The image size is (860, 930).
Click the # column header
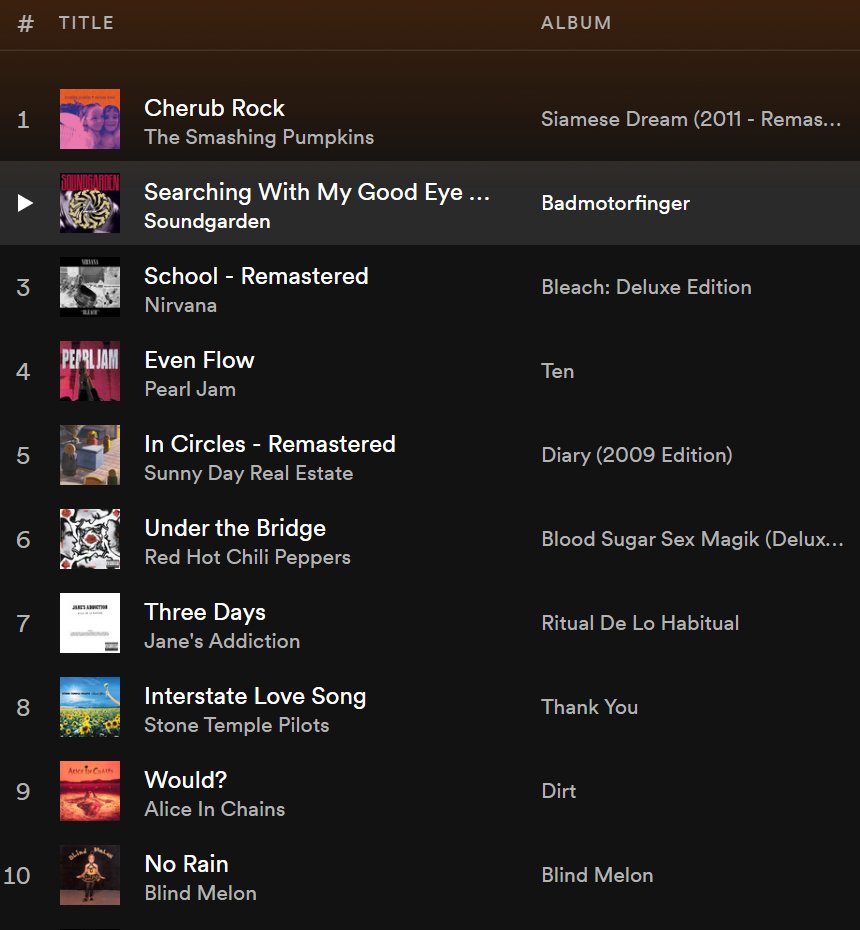click(26, 24)
